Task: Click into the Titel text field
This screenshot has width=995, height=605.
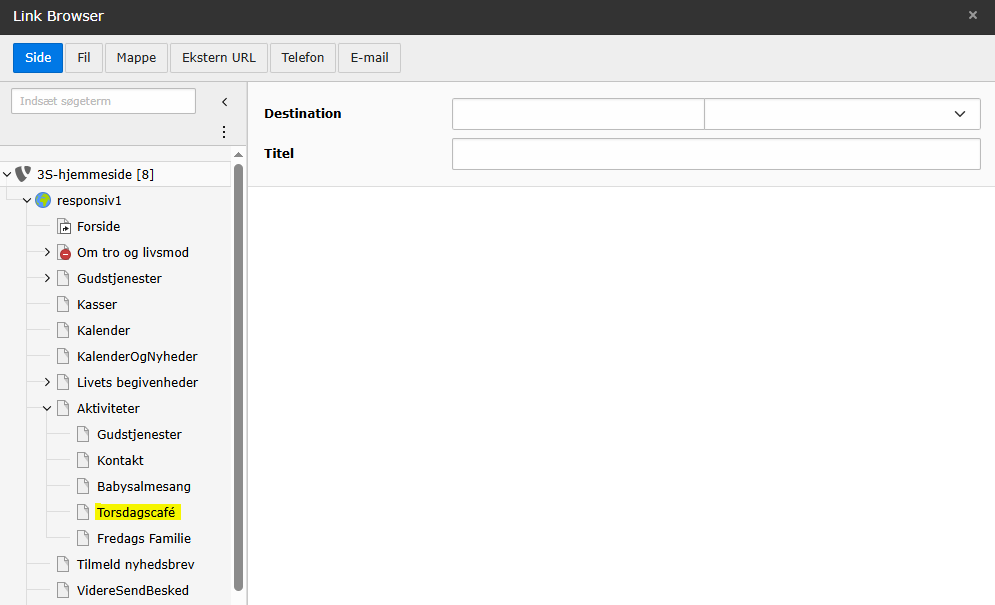Action: click(716, 154)
